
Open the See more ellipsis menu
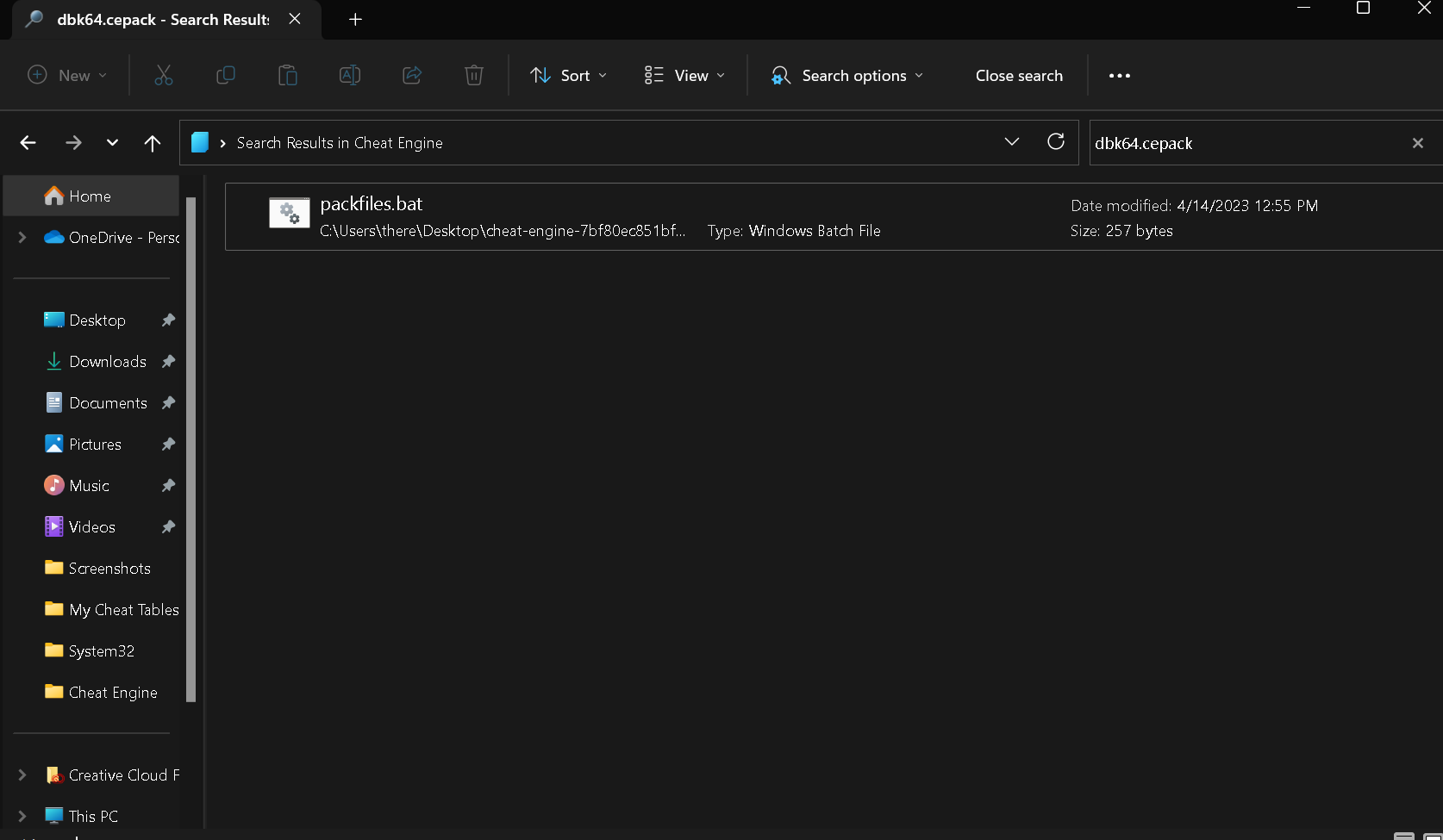click(1120, 76)
